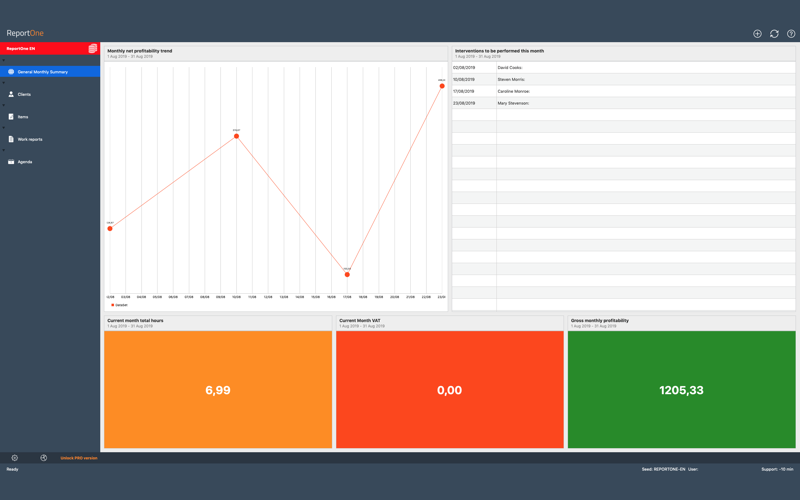Click the add (plus) icon in the header

pos(757,34)
